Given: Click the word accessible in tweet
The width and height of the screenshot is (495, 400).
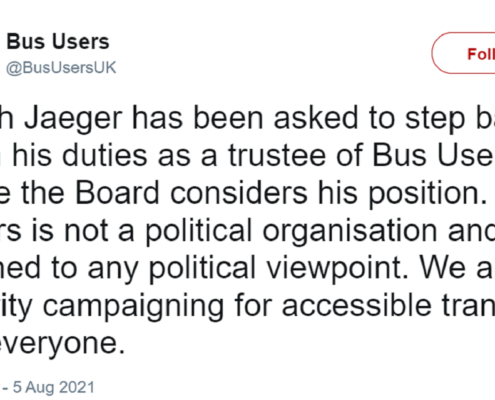Looking at the screenshot, I should [x=356, y=305].
